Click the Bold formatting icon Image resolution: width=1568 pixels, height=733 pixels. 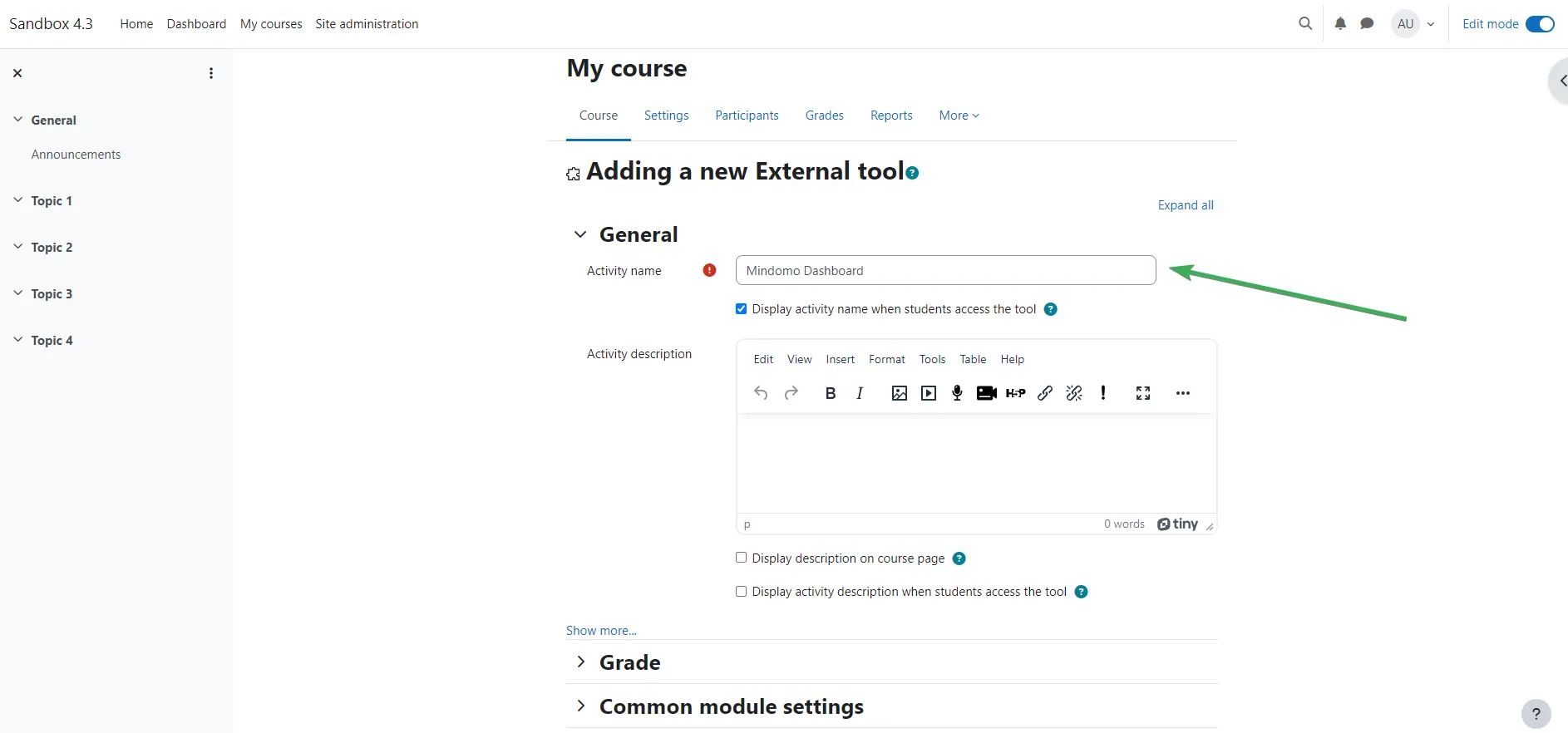point(830,393)
